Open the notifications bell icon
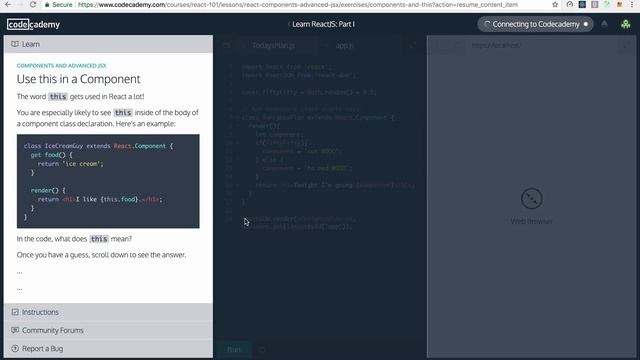This screenshot has width=640, height=360. coord(604,24)
